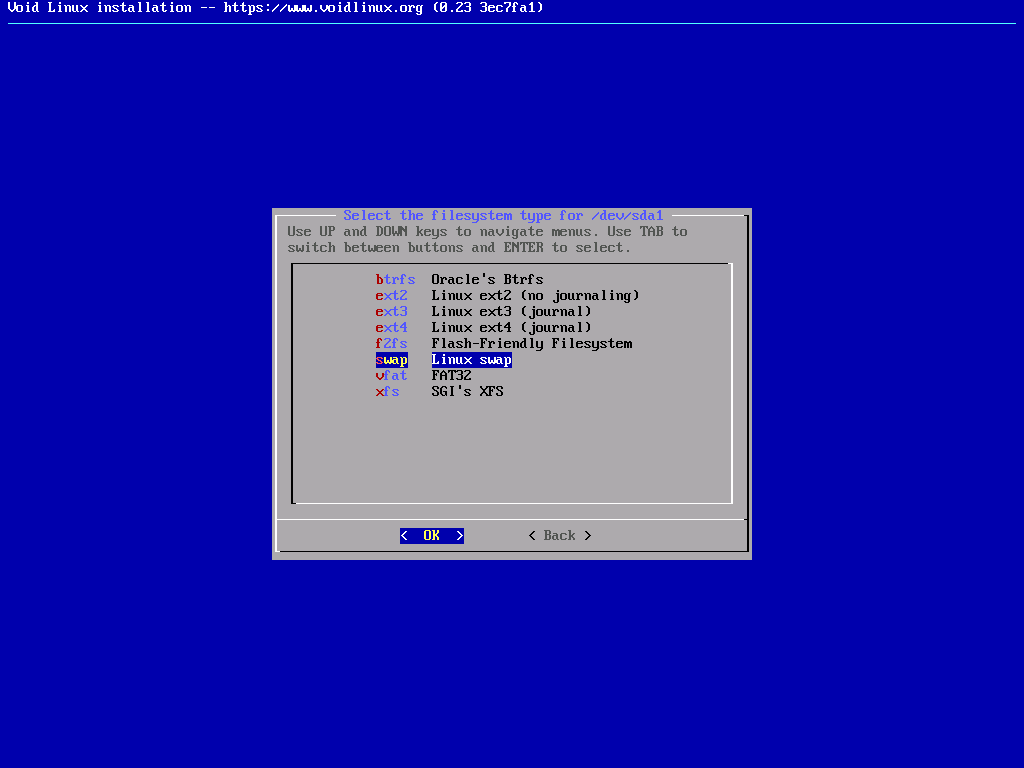Choose the Flash-Friendly Filesystem description
This screenshot has height=768, width=1024.
pos(531,344)
